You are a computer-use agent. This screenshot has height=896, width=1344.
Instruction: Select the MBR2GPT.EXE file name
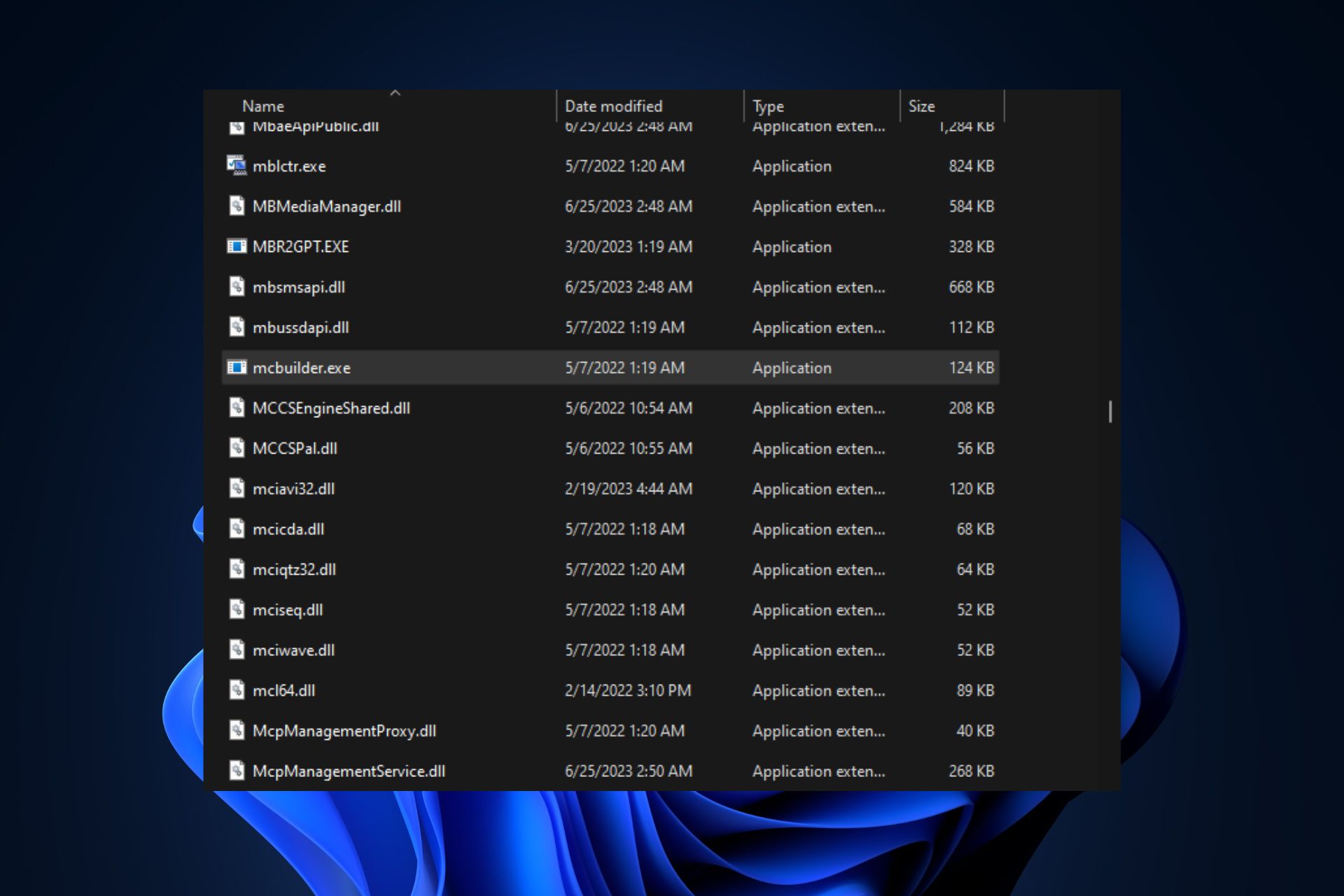[x=300, y=247]
